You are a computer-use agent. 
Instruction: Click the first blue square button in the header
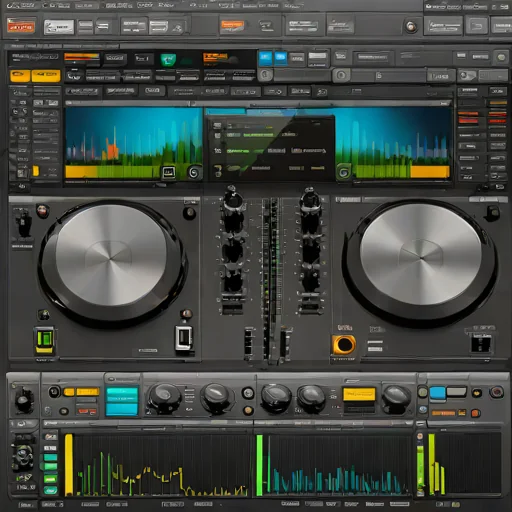(265, 59)
